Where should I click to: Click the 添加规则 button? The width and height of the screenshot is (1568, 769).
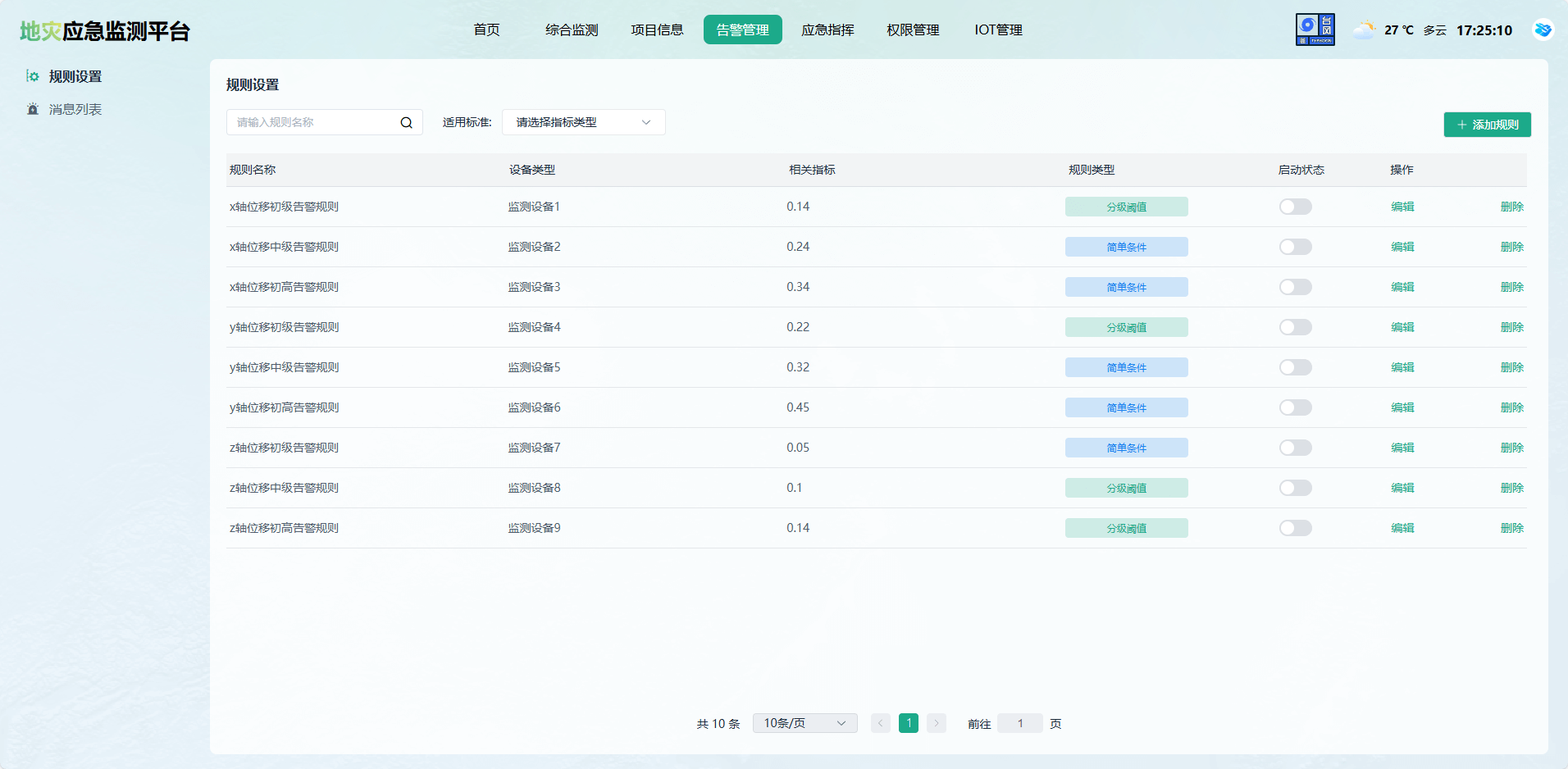pos(1487,125)
